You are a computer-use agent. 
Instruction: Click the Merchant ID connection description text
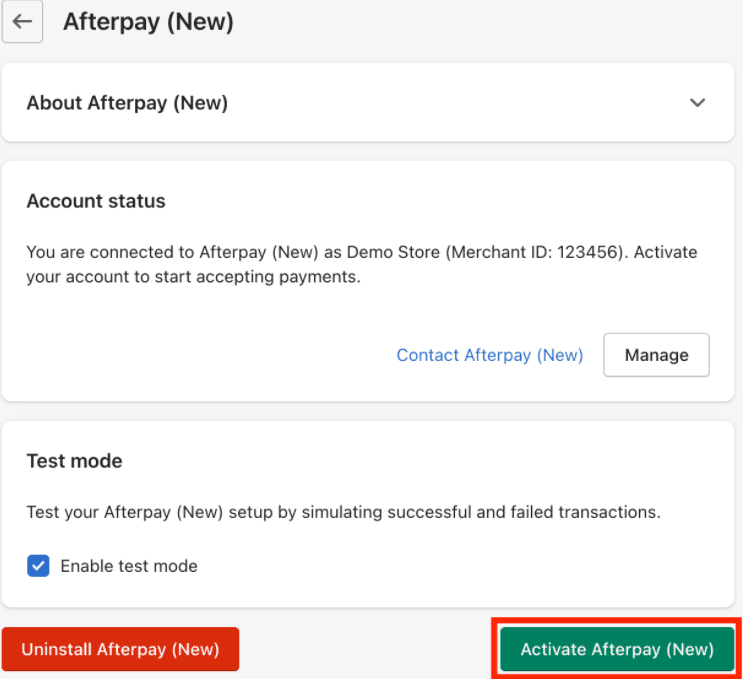[x=362, y=264]
